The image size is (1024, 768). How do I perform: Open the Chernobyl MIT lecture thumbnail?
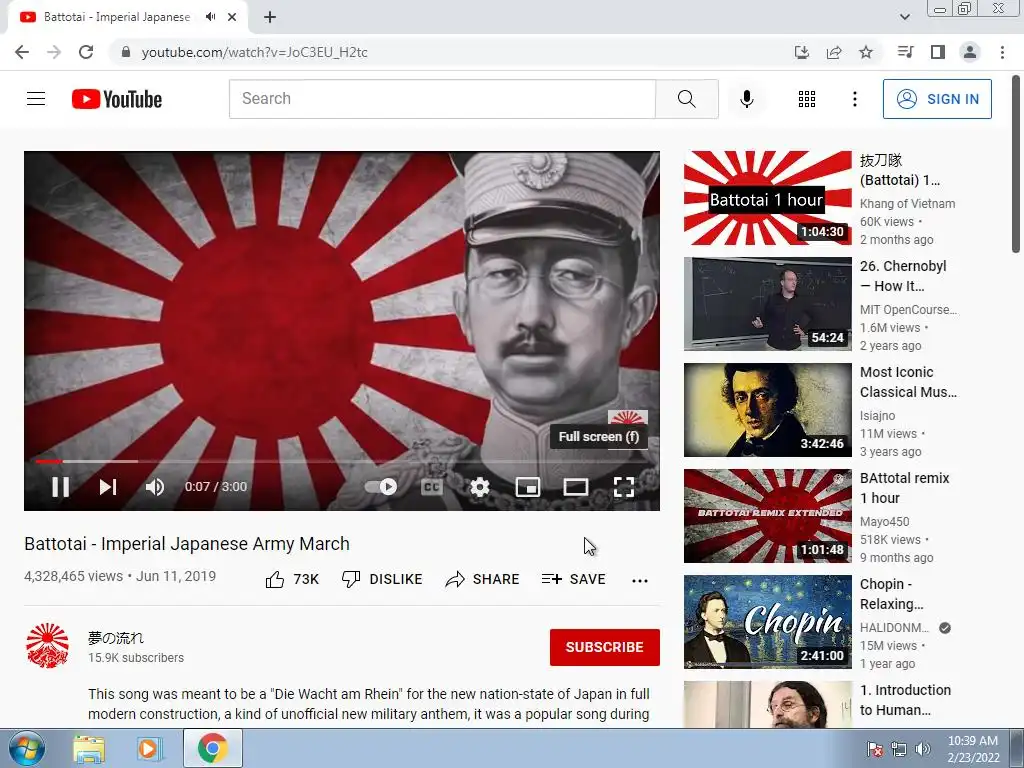[767, 304]
